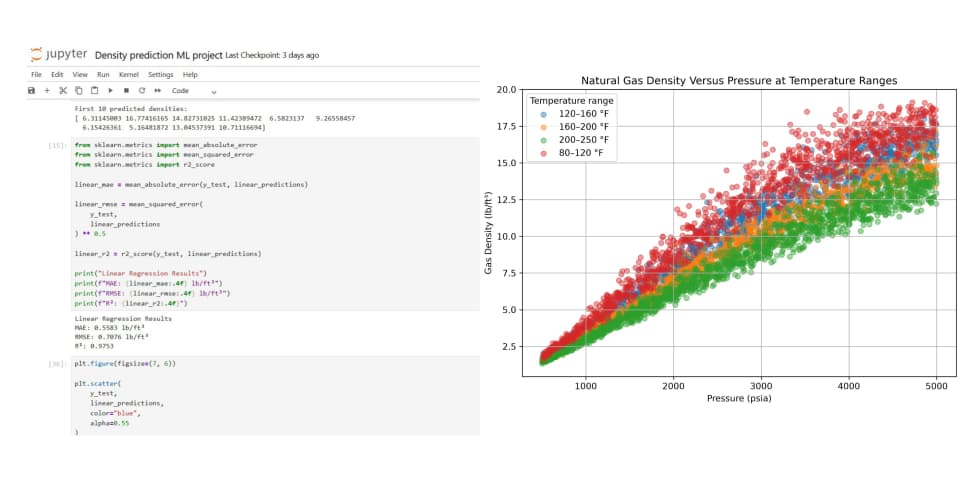
Task: Open the Help menu
Action: (190, 75)
